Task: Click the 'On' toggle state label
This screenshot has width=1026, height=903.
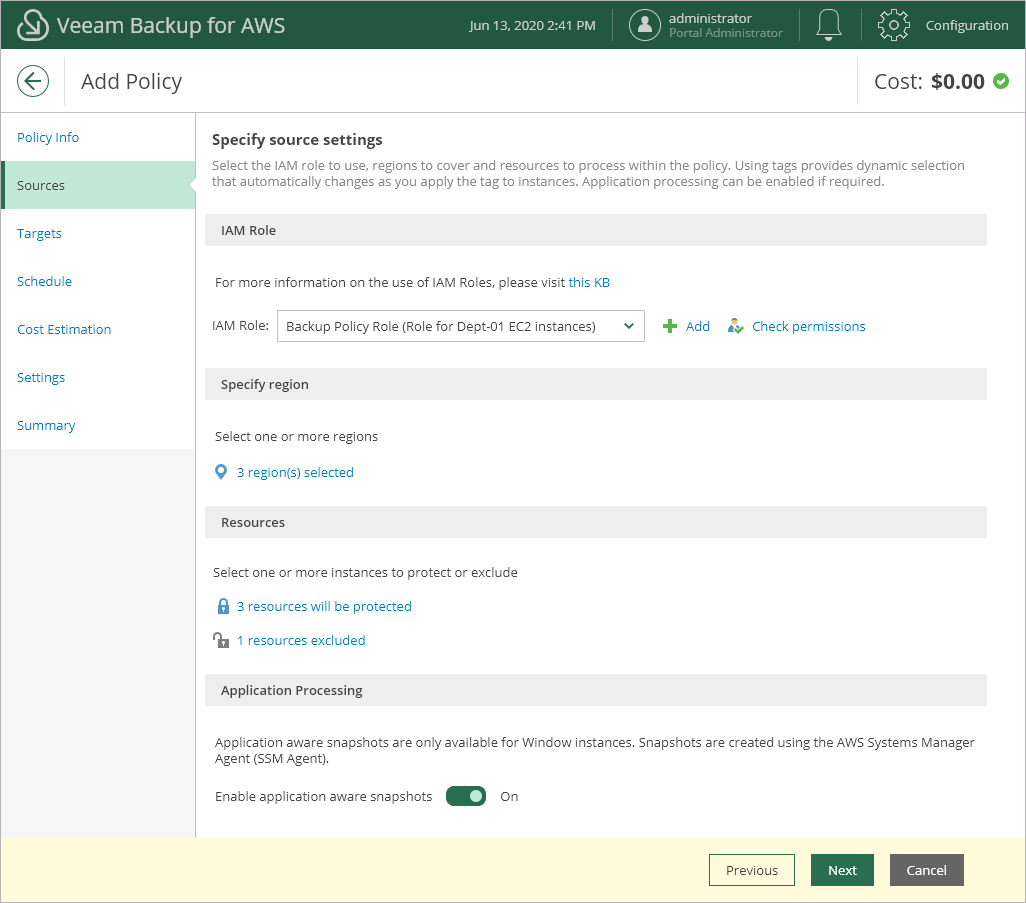Action: (509, 796)
